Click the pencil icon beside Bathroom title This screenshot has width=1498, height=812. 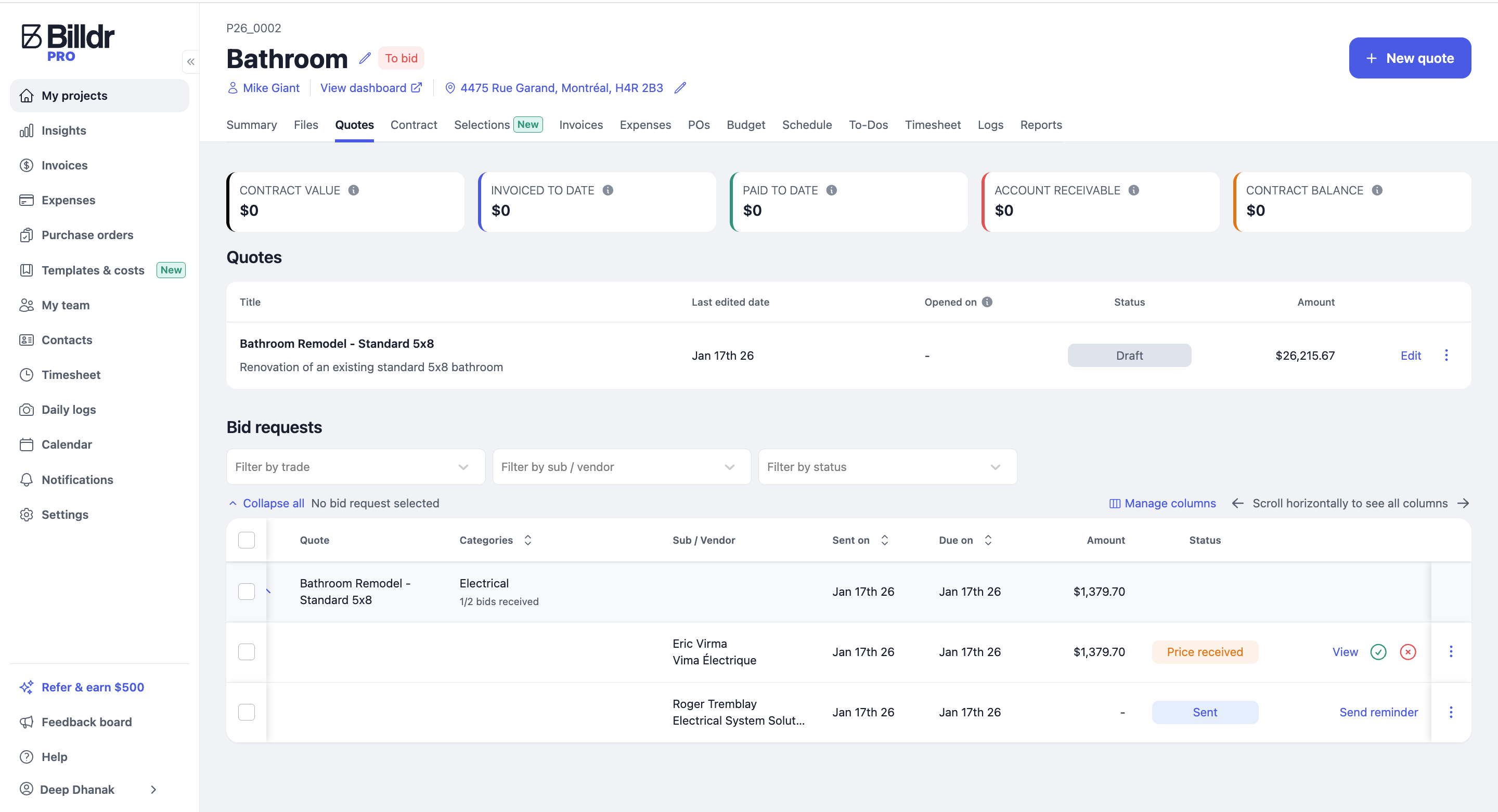click(x=365, y=58)
